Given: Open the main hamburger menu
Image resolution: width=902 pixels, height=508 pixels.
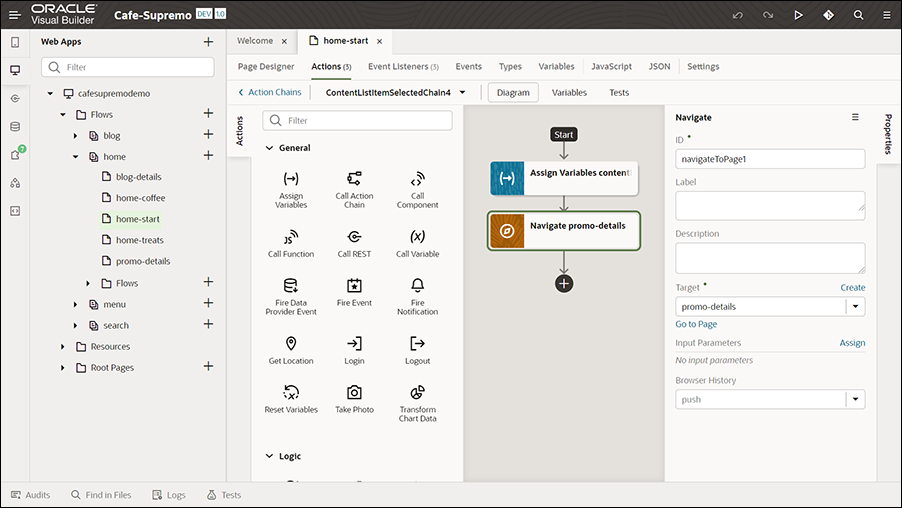Looking at the screenshot, I should click(x=15, y=15).
